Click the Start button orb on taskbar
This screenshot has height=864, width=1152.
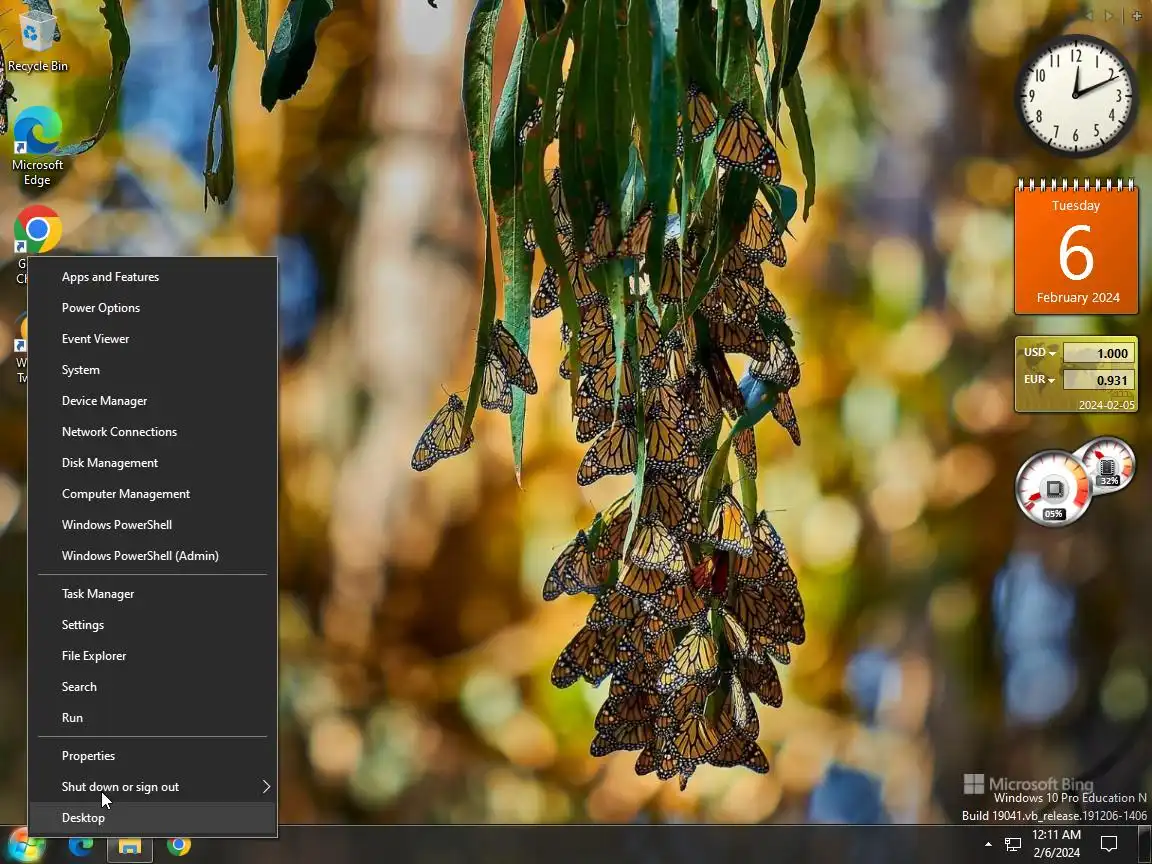[x=26, y=845]
